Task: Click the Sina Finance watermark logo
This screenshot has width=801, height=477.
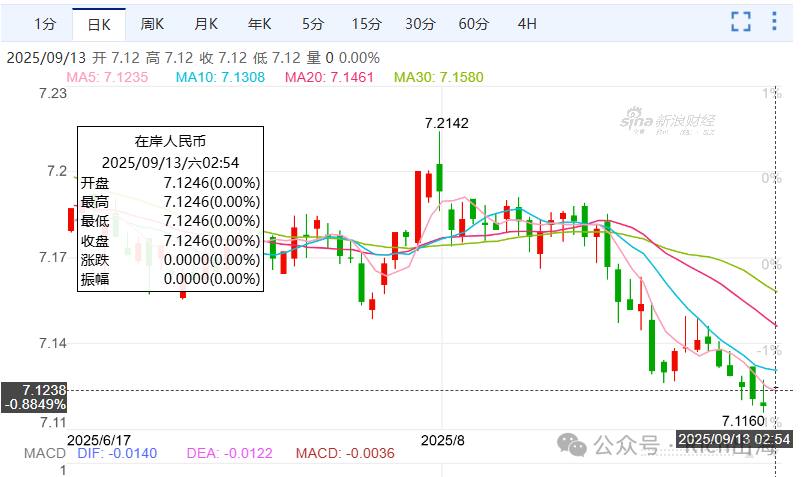Action: (x=667, y=121)
